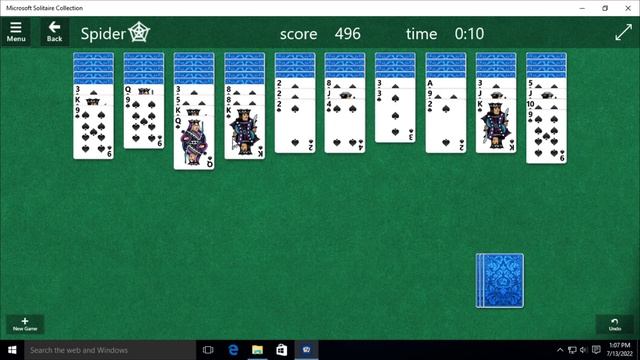The width and height of the screenshot is (640, 360).
Task: Toggle full screen with the diagonal arrow icon
Action: (x=623, y=32)
